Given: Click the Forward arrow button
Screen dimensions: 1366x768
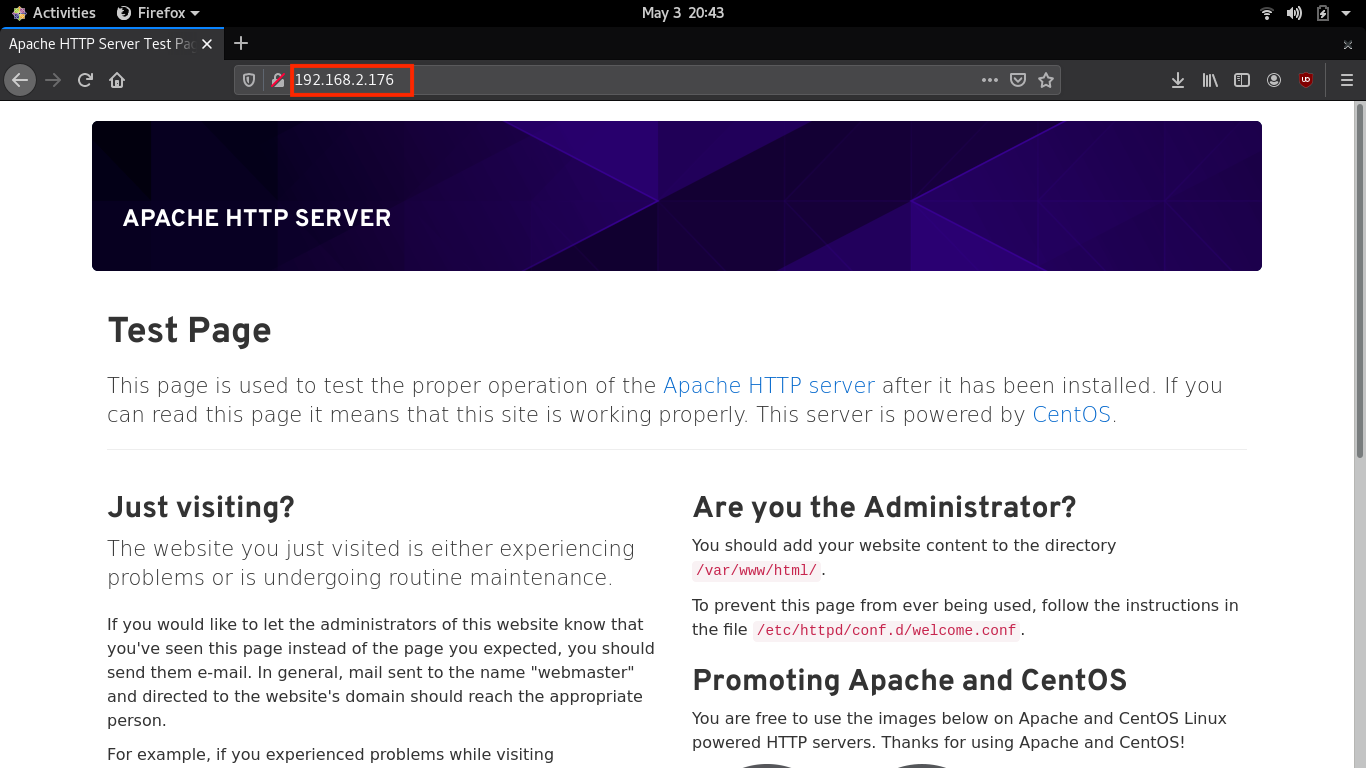Looking at the screenshot, I should click(53, 80).
